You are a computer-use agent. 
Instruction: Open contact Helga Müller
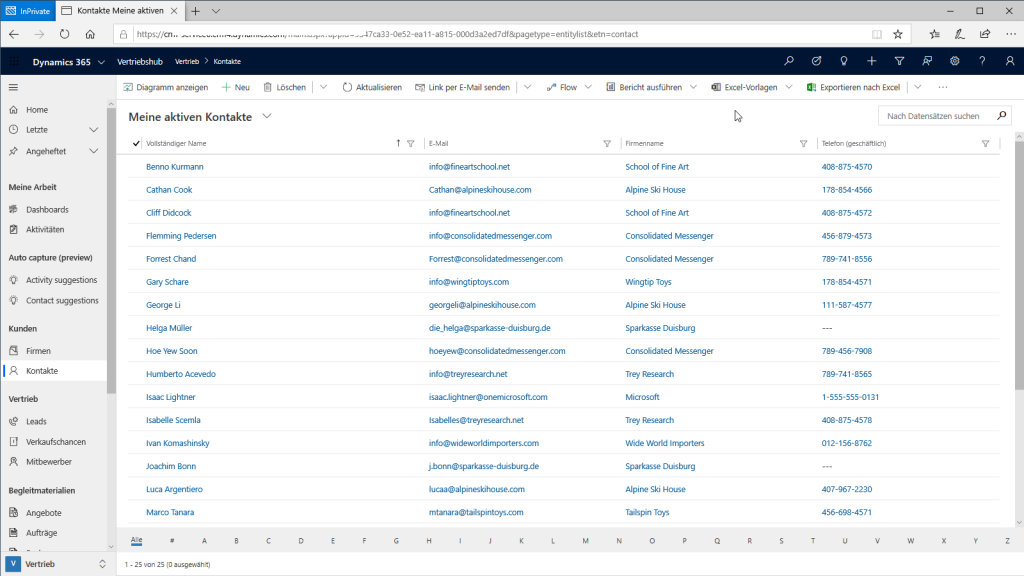click(x=168, y=328)
